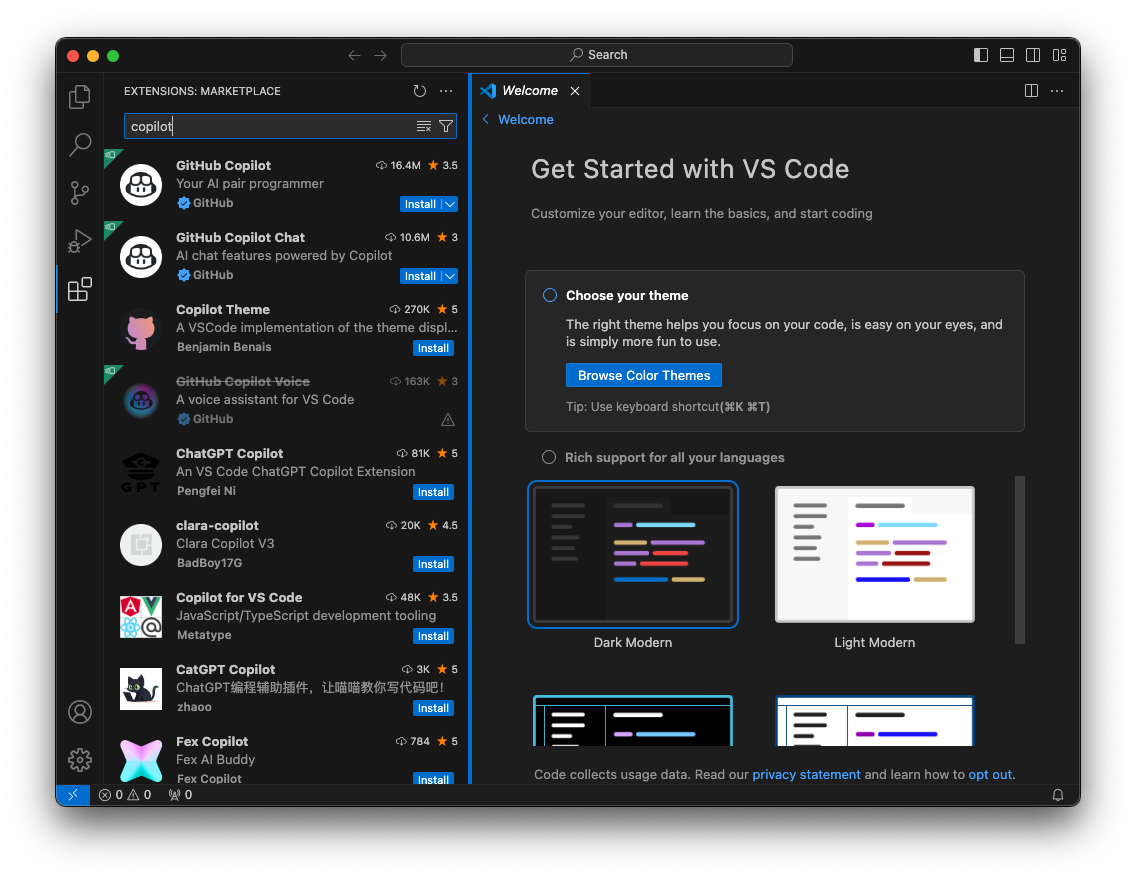This screenshot has height=880, width=1136.
Task: Go back with the navigation arrow
Action: 354,55
